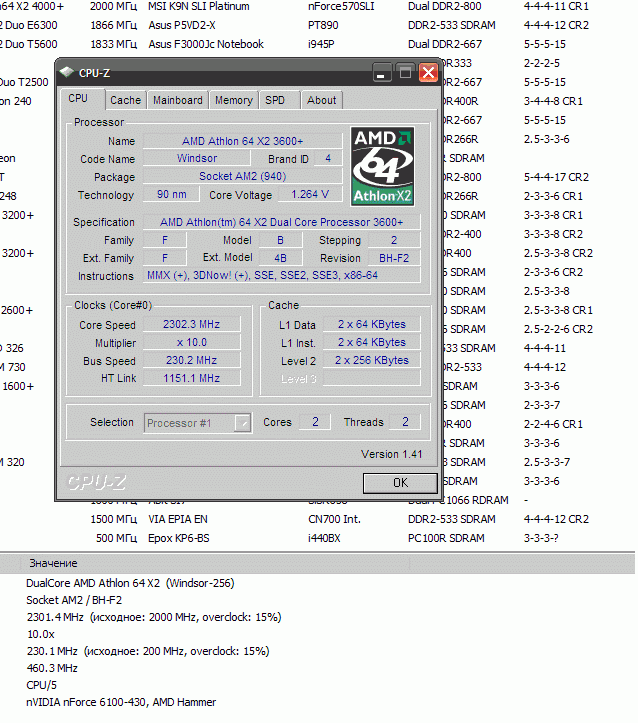Click the 10.0x multiplier value line
Screen dimensions: 638x723
point(41,634)
